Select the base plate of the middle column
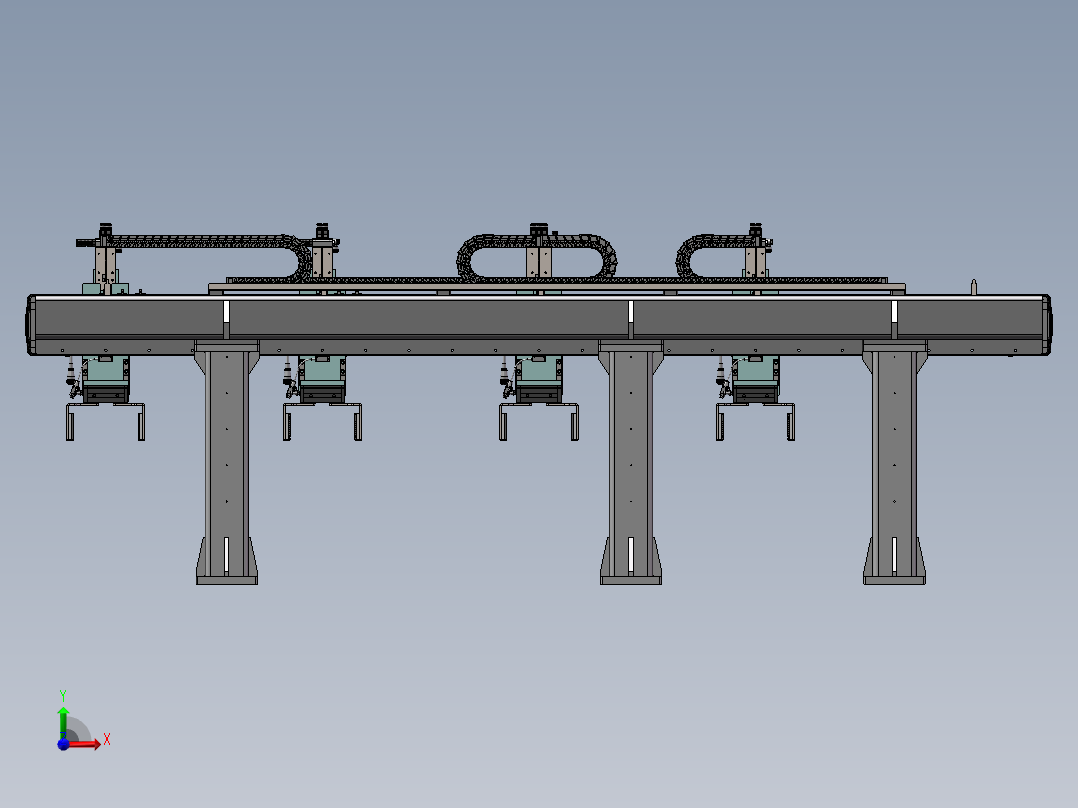Screen dimensions: 1078x808 630,580
